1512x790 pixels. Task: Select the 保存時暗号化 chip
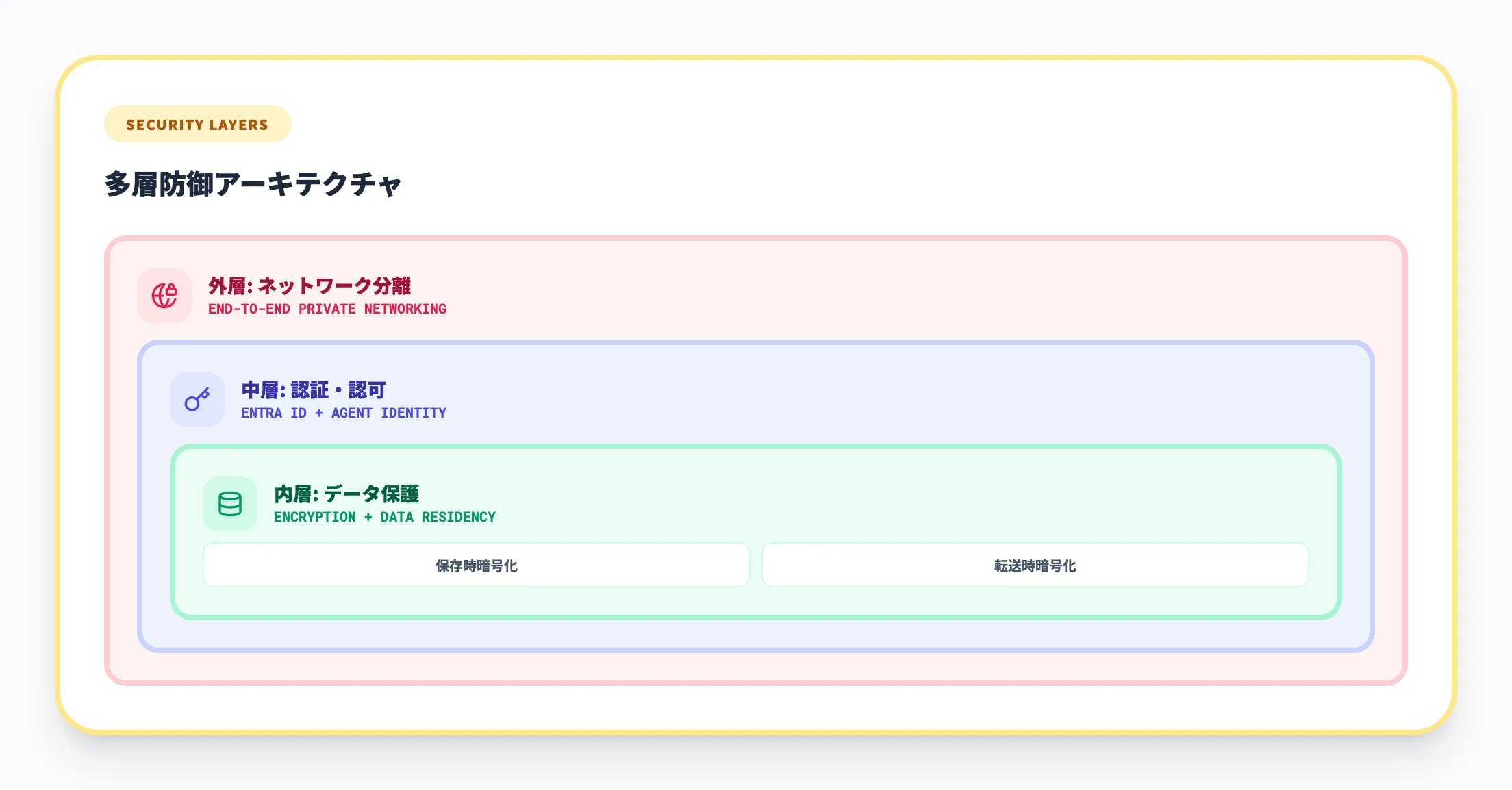(477, 565)
